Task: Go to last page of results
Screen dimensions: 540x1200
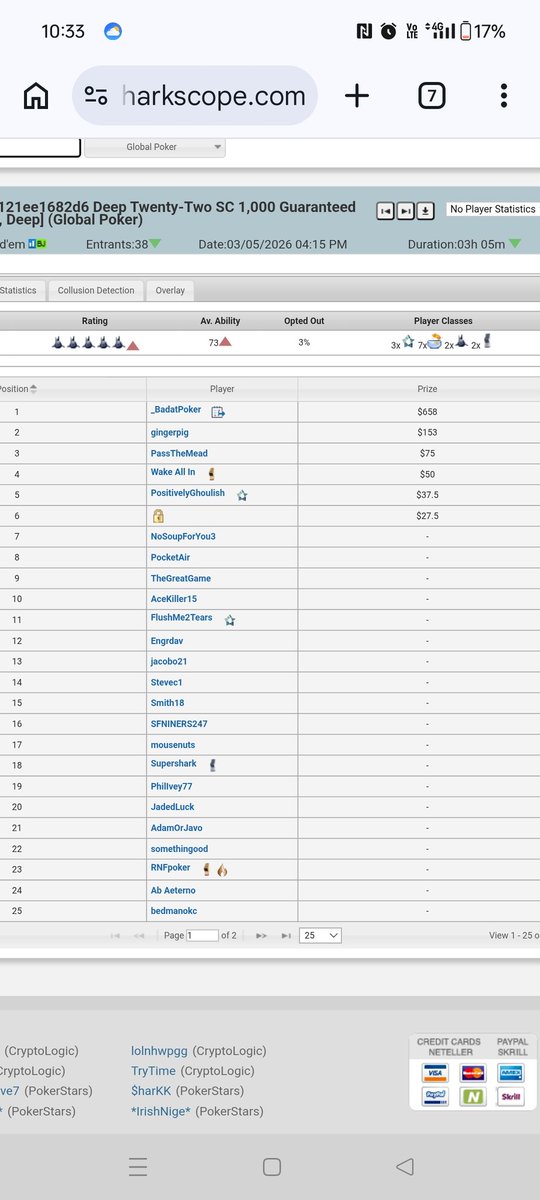Action: coord(286,935)
